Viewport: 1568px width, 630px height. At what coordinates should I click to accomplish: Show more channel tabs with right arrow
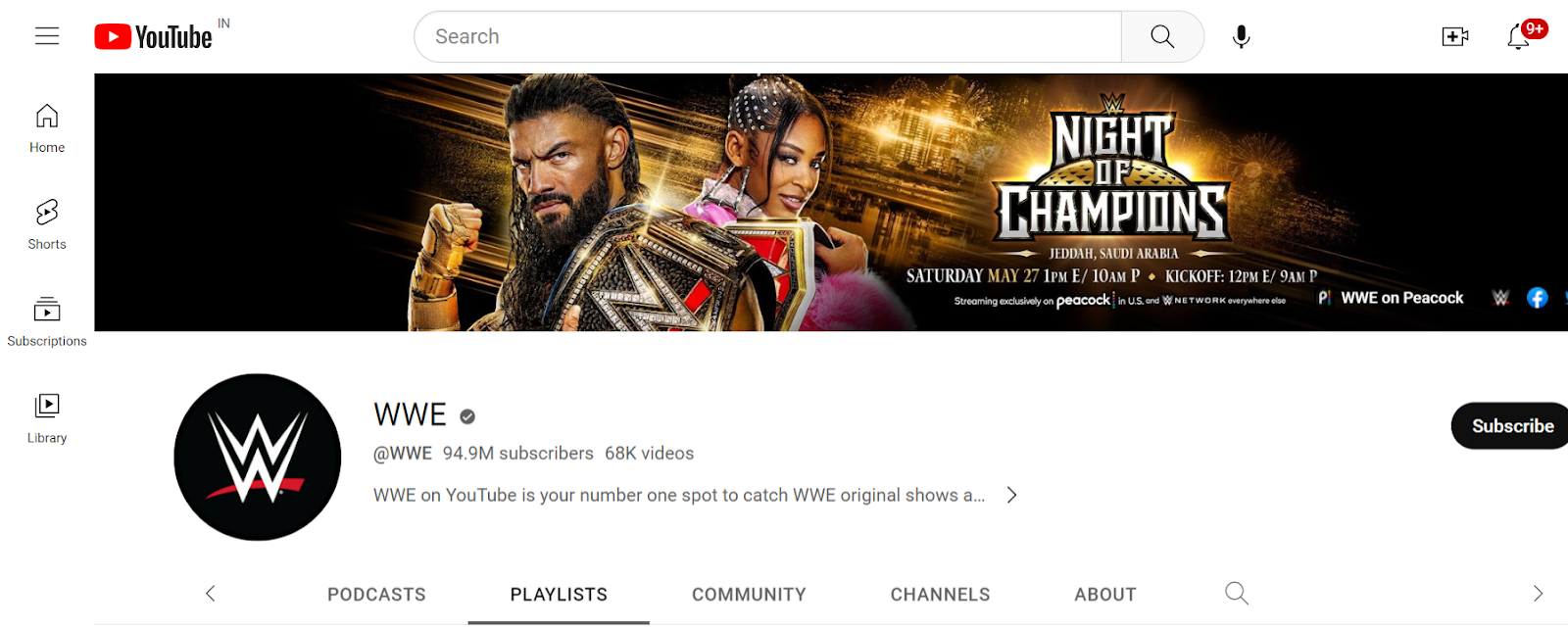(1538, 593)
